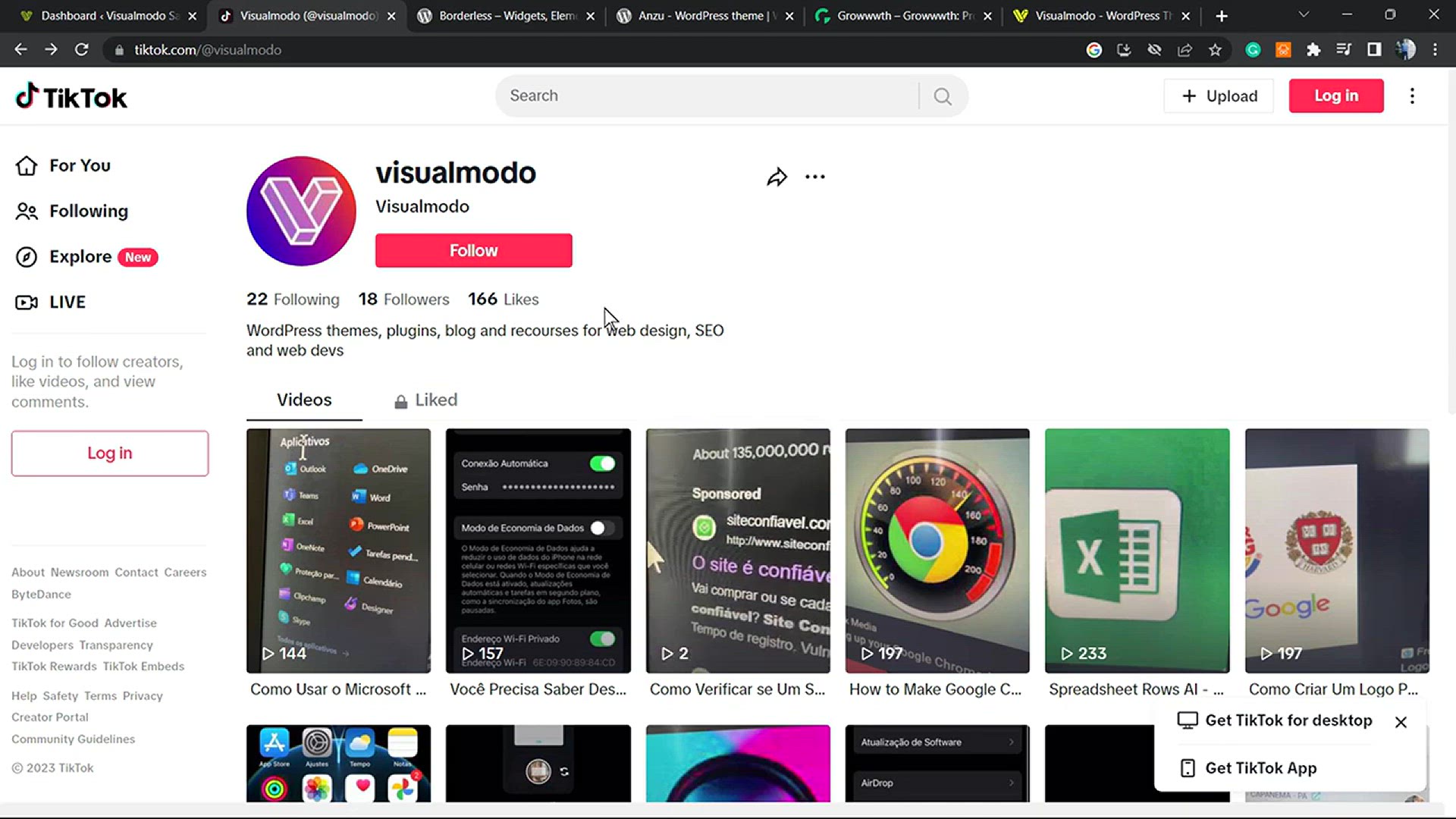
Task: Reload the page
Action: tap(81, 49)
